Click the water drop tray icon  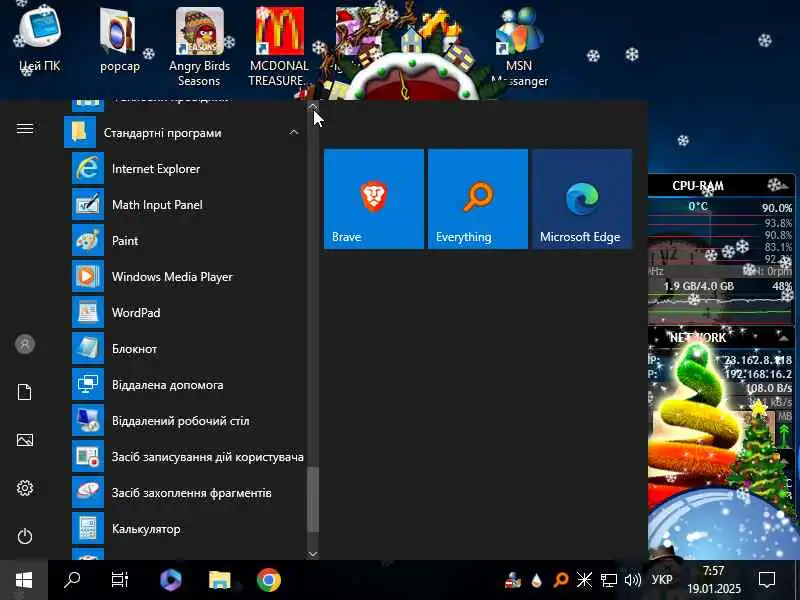coord(536,581)
